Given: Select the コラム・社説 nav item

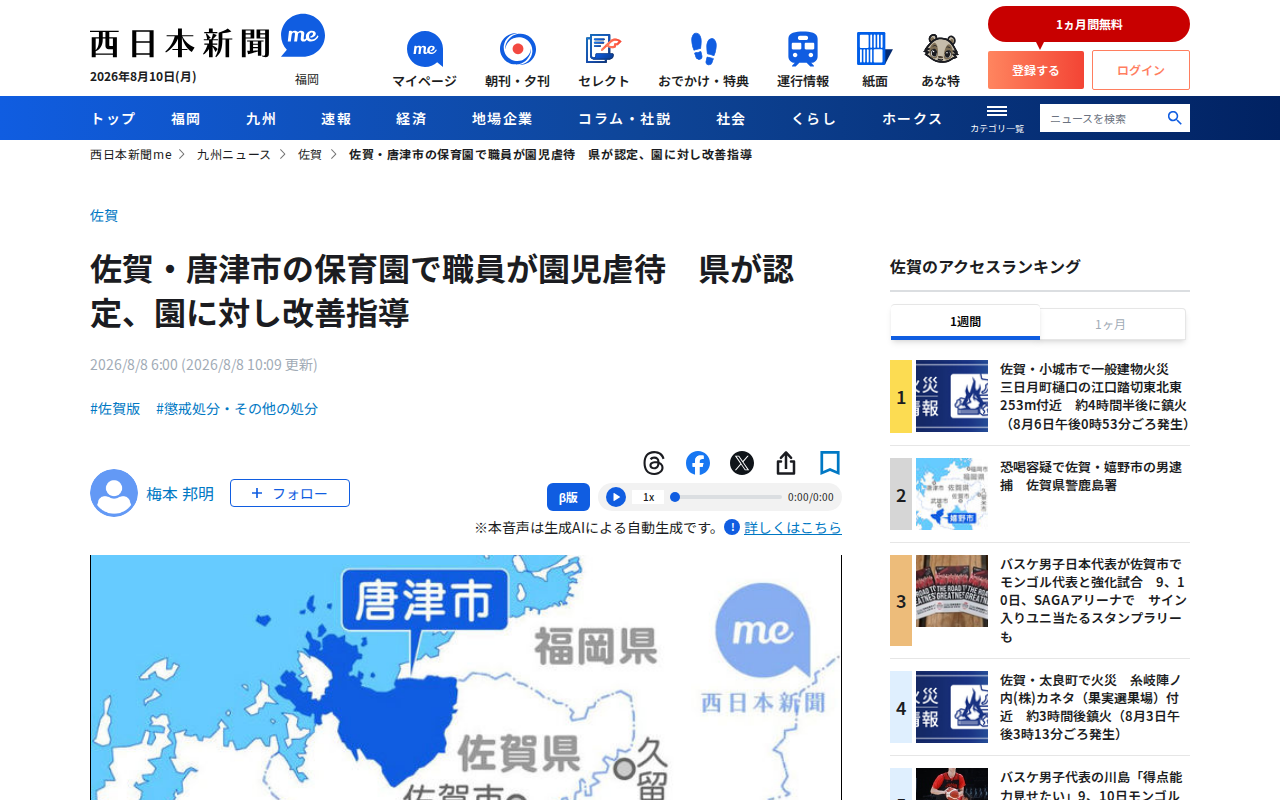Looking at the screenshot, I should [624, 118].
